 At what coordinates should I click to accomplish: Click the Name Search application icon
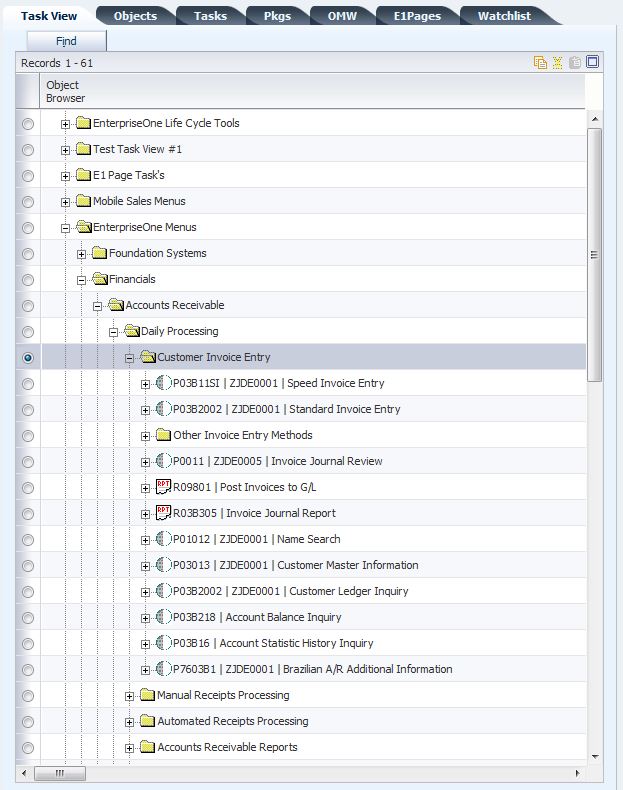click(x=164, y=539)
